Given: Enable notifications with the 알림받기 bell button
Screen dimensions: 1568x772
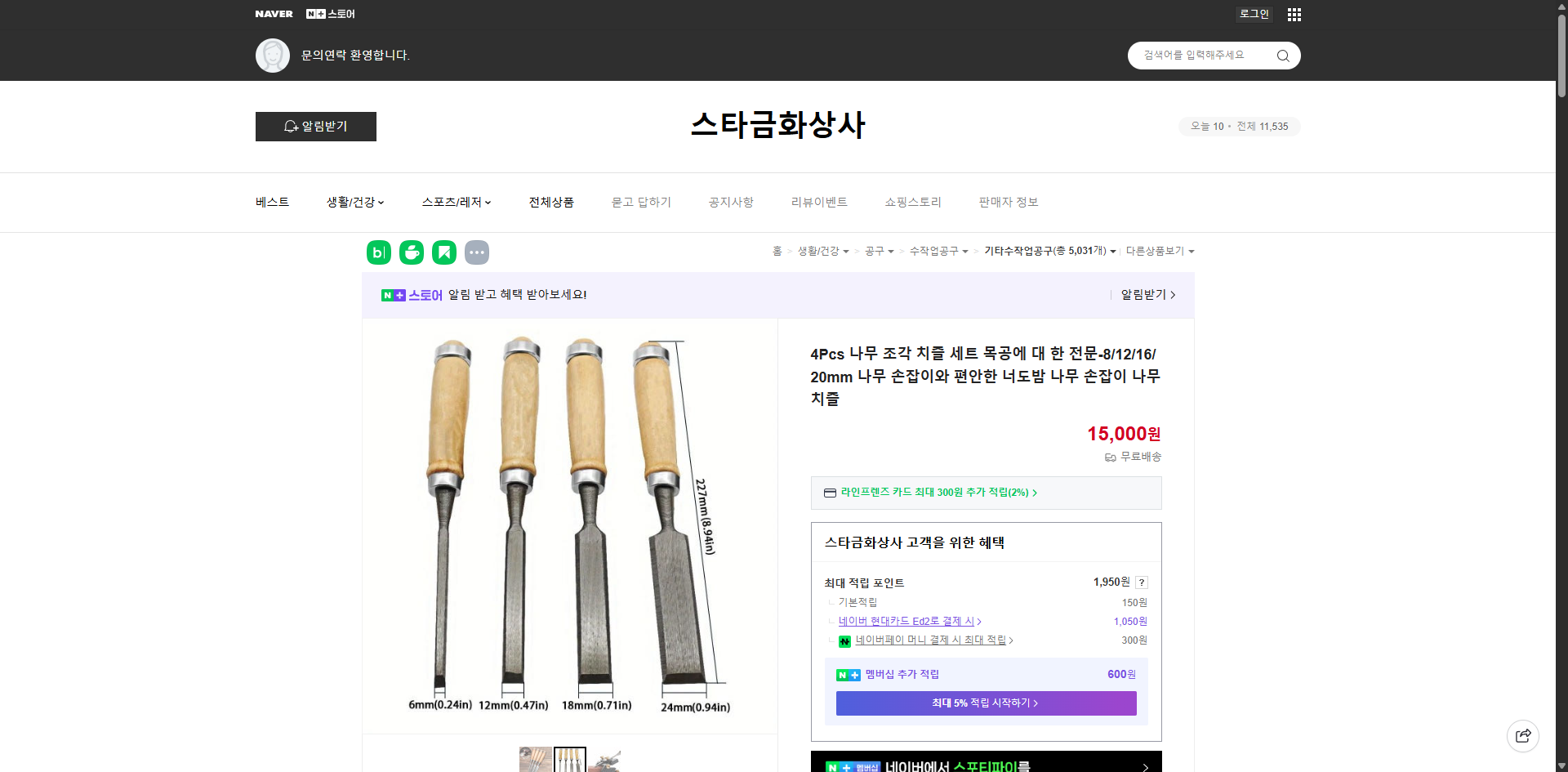Looking at the screenshot, I should (315, 127).
